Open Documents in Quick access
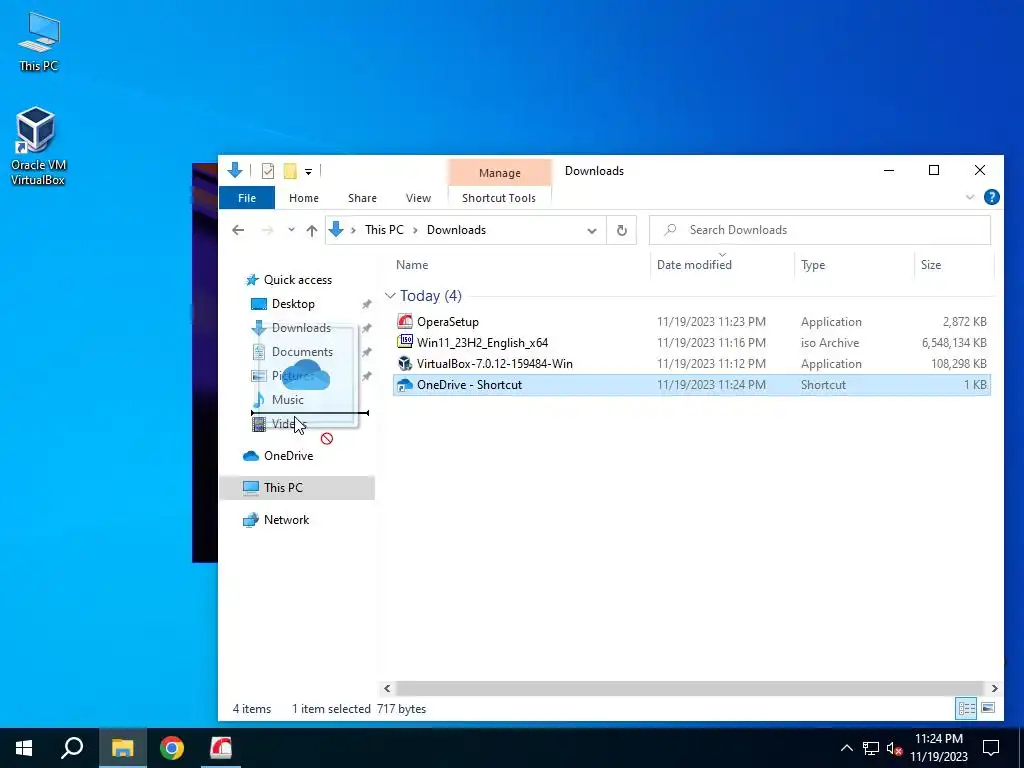The image size is (1024, 768). [x=302, y=352]
